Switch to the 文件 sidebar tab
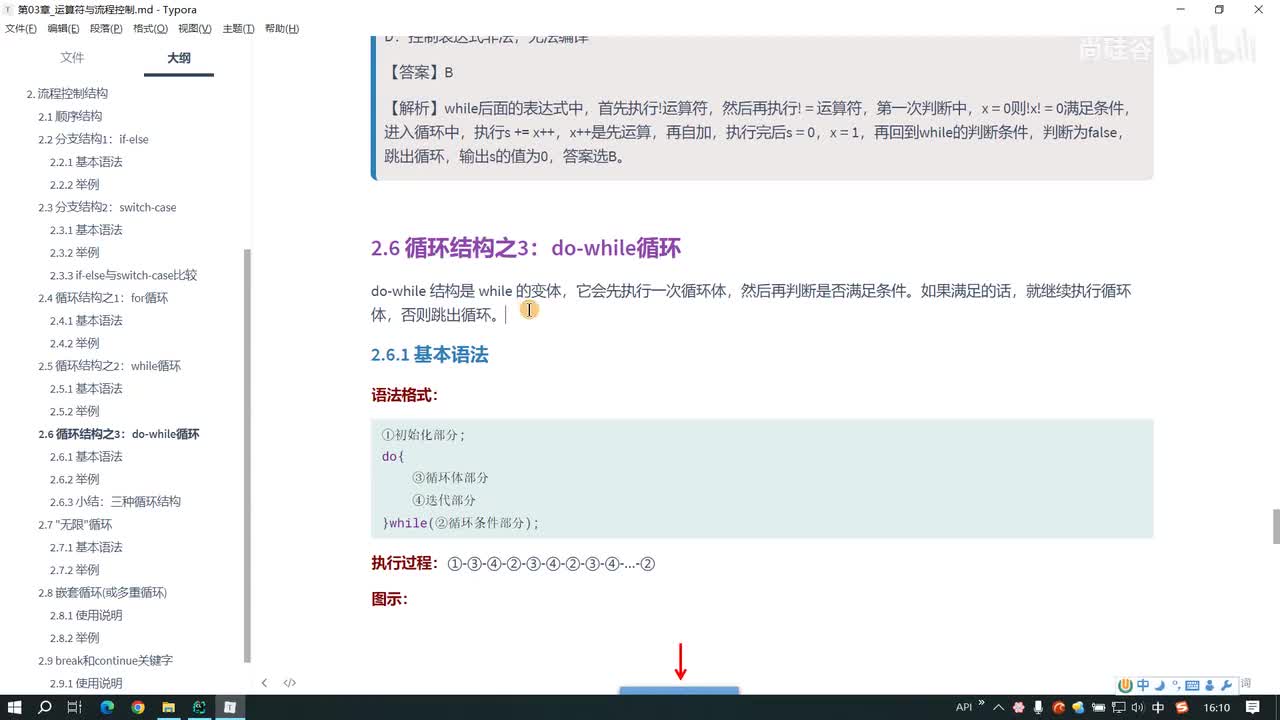 coord(72,58)
